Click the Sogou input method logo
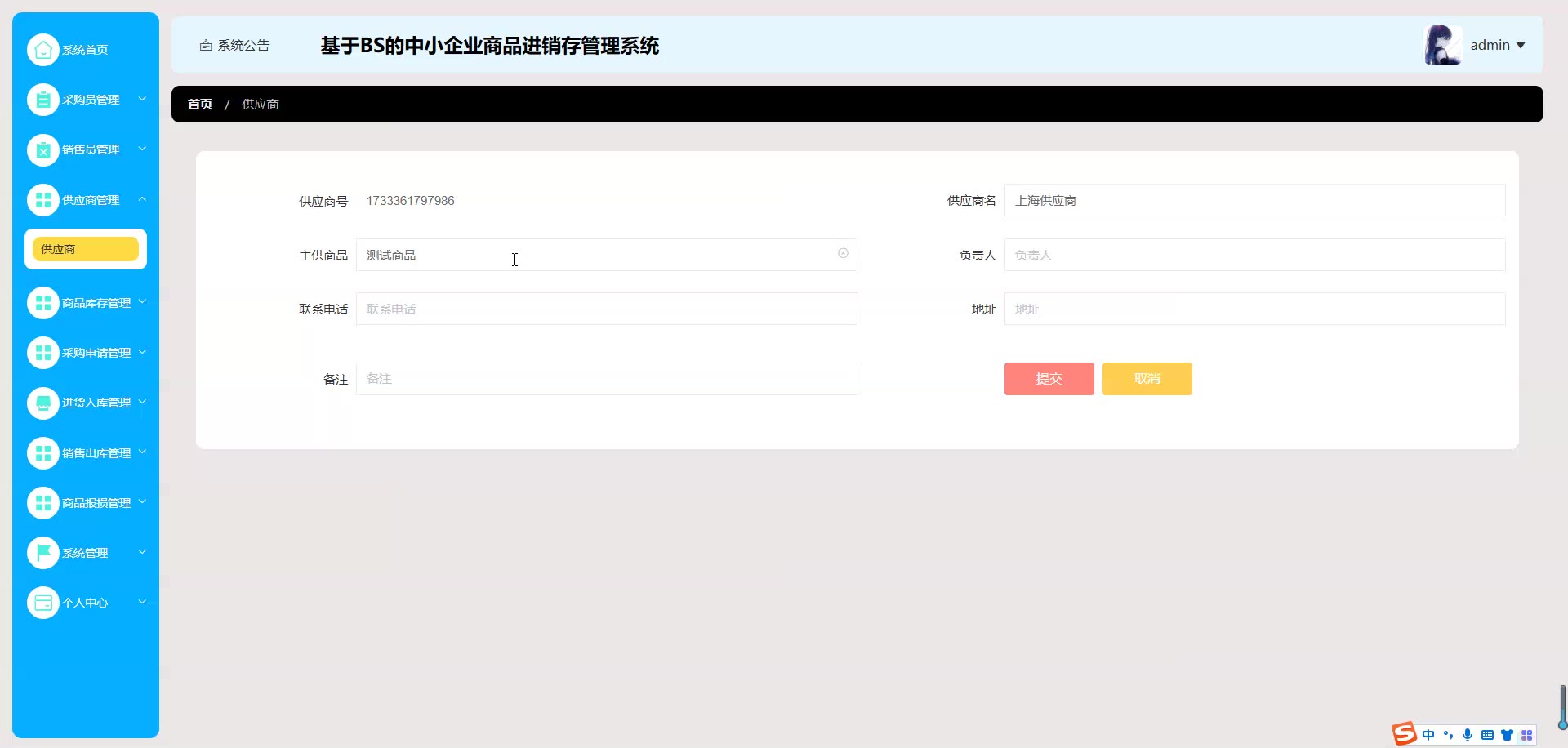The image size is (1568, 748). click(1405, 733)
